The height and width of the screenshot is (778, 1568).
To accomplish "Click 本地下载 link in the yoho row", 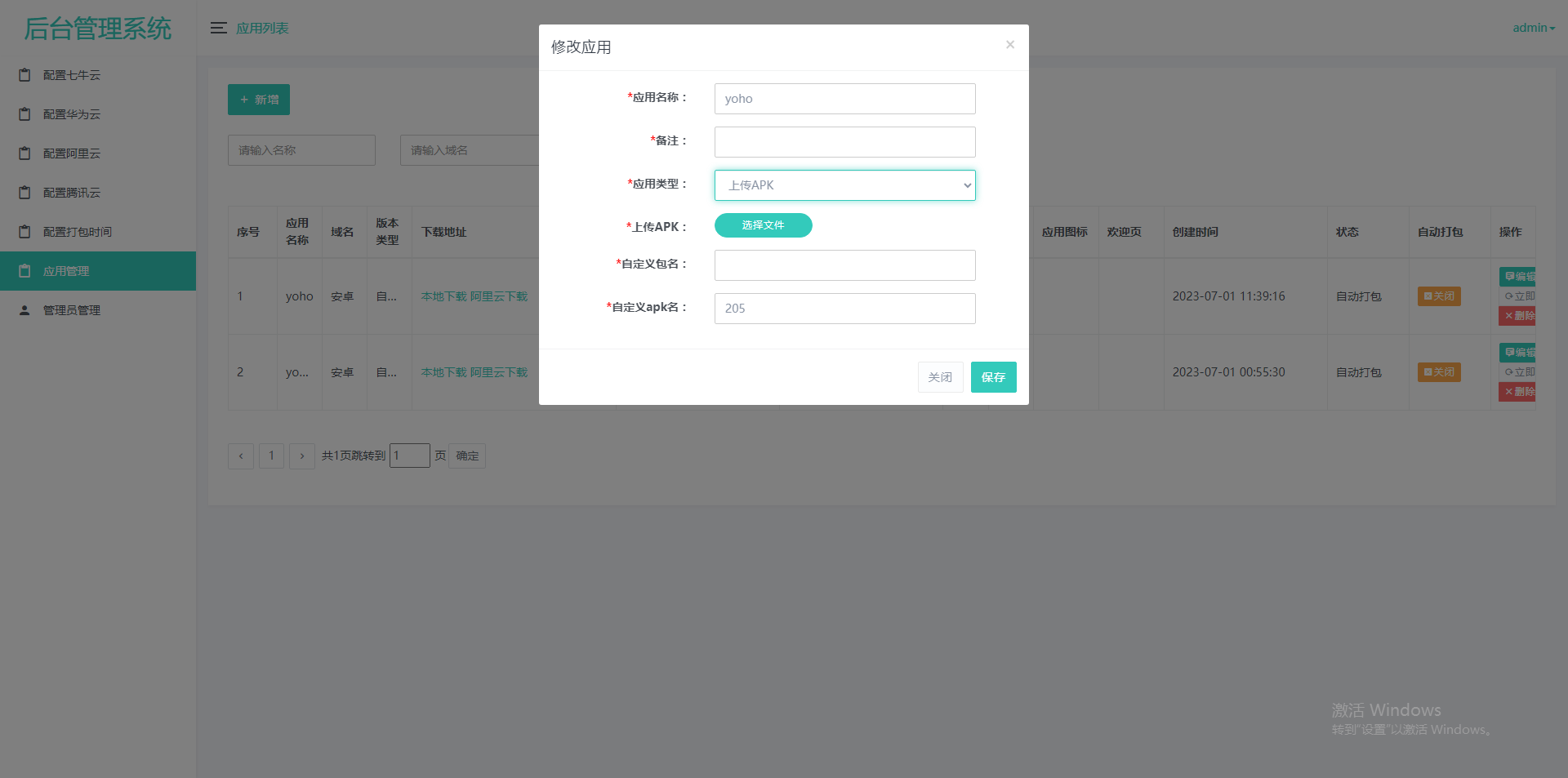I will tap(443, 296).
